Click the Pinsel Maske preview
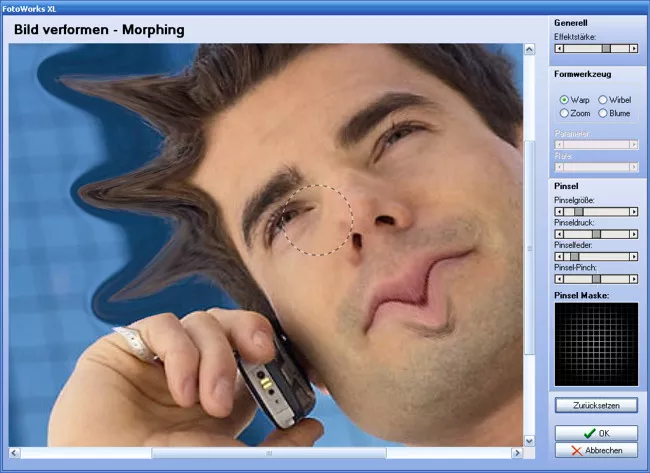650x473 pixels. [x=596, y=345]
